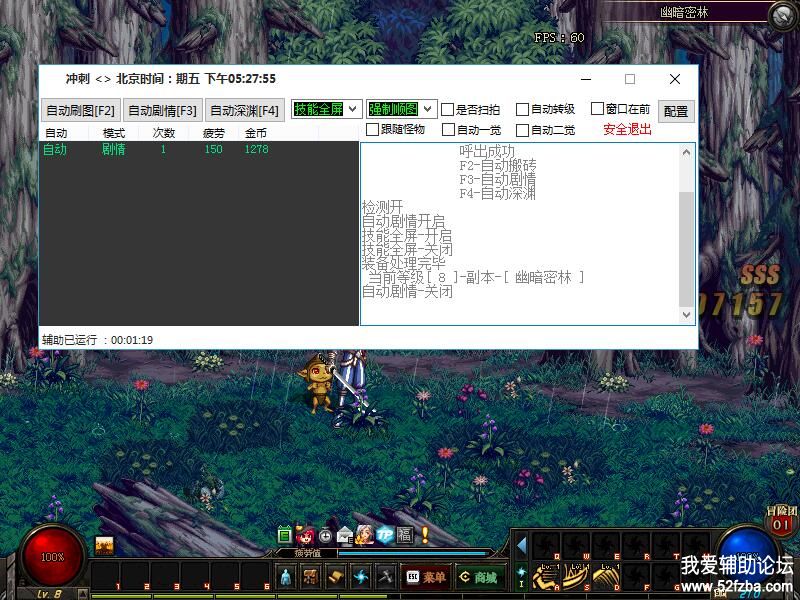Image resolution: width=800 pixels, height=600 pixels.
Task: Select the 剧情 cell in the list
Action: [x=113, y=149]
